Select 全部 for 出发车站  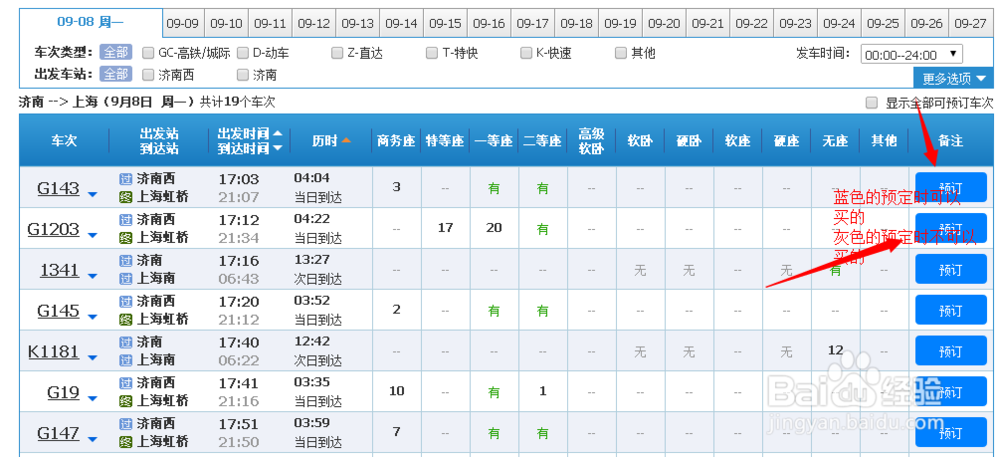coord(115,75)
